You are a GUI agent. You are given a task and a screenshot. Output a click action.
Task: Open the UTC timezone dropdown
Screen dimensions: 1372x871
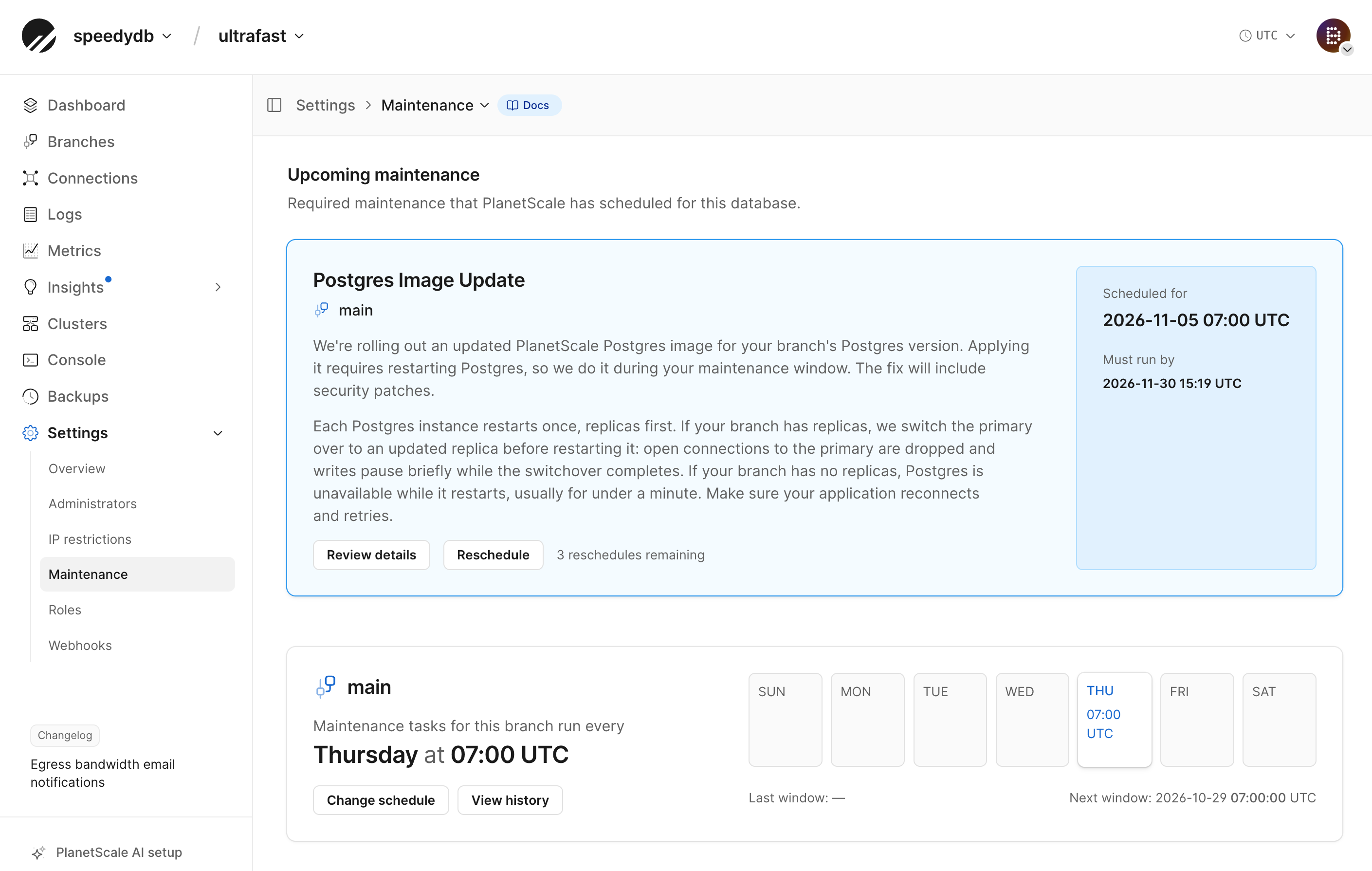(1267, 36)
